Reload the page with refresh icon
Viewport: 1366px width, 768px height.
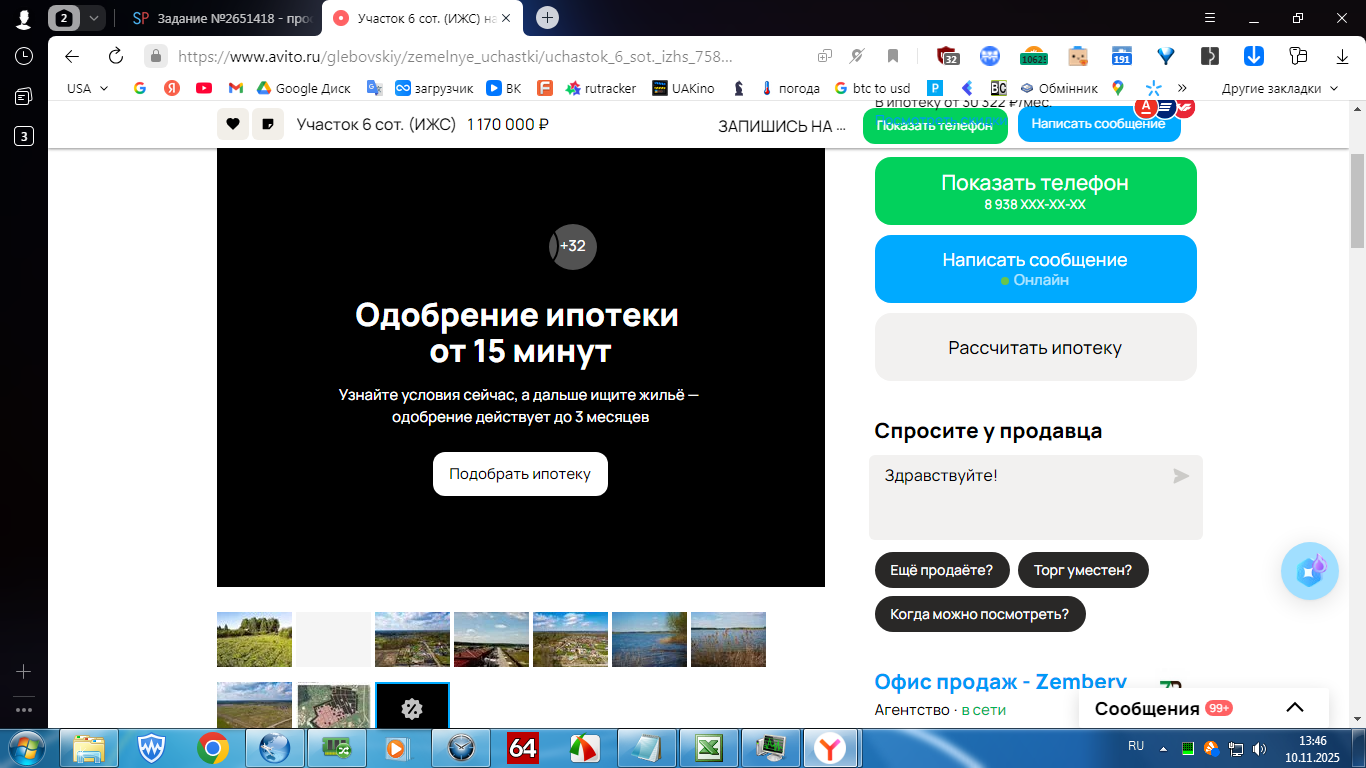point(116,56)
